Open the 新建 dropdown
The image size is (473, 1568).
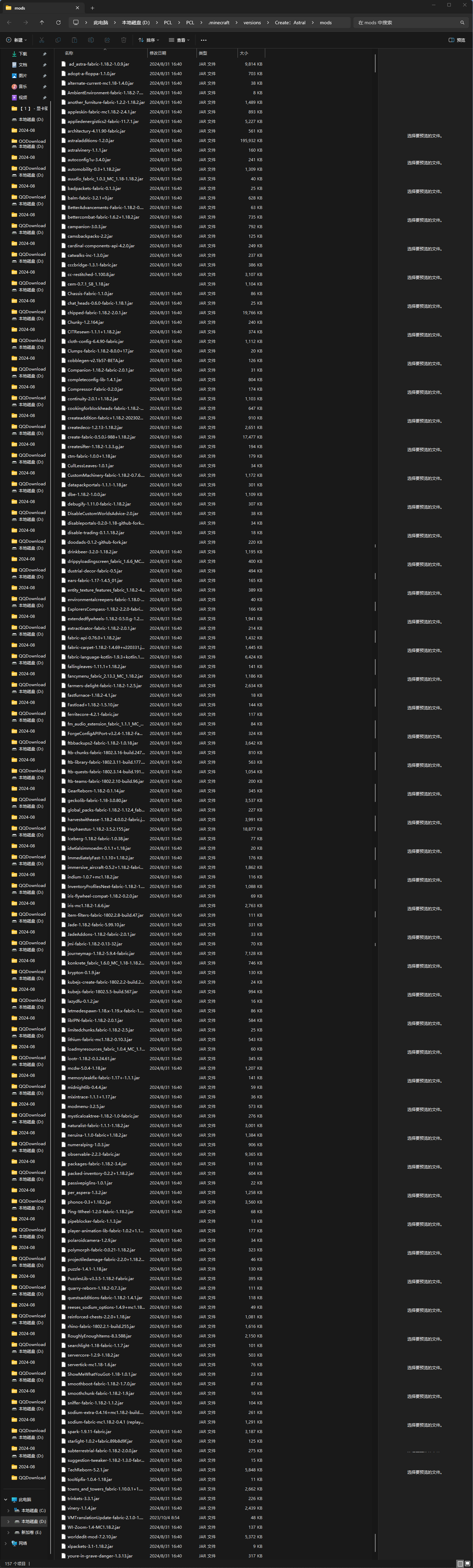[x=16, y=40]
